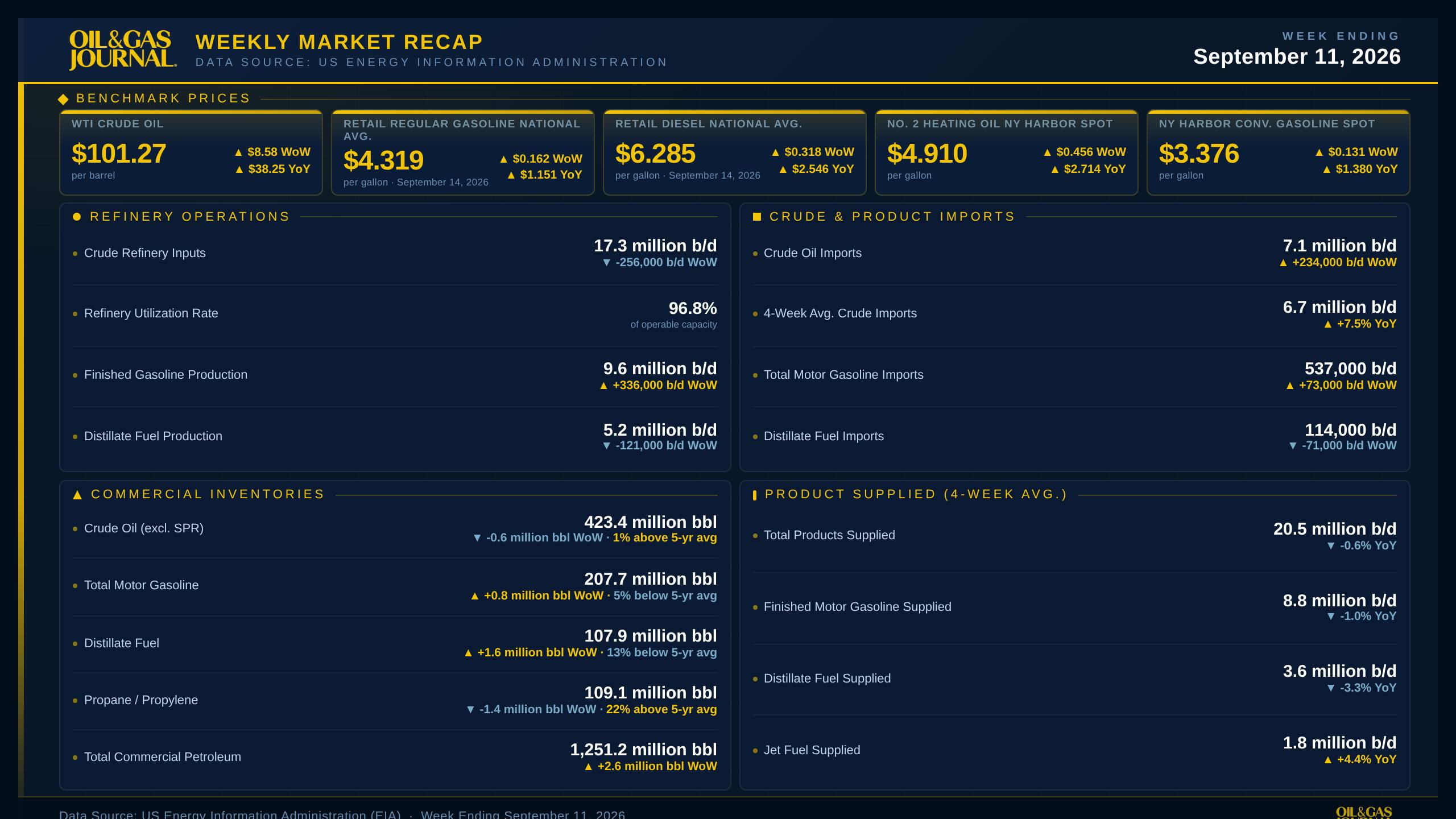
Task: Select the Crude Oil (excl. SPR) inventory label
Action: (x=144, y=528)
